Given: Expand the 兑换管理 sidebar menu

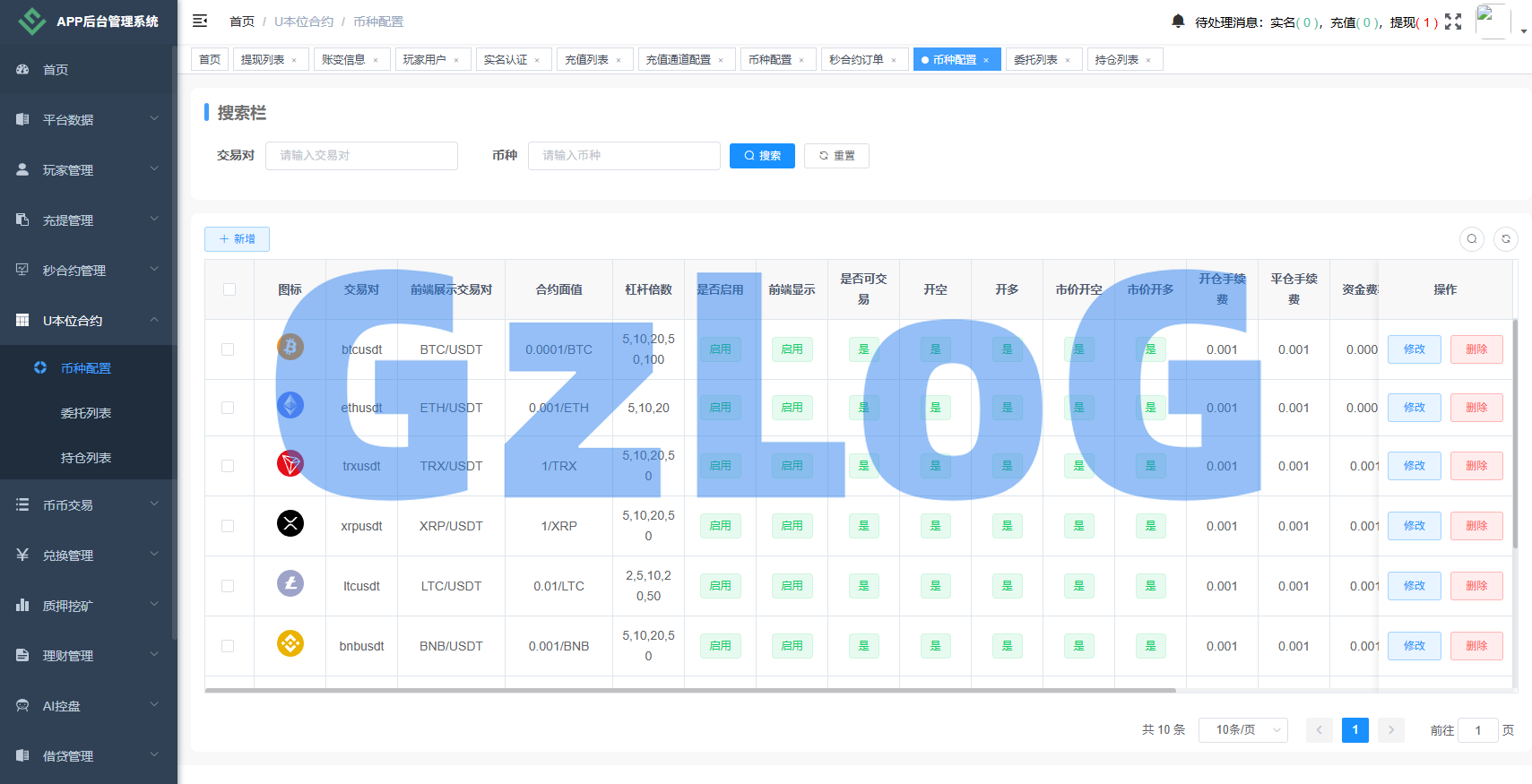Looking at the screenshot, I should click(89, 555).
